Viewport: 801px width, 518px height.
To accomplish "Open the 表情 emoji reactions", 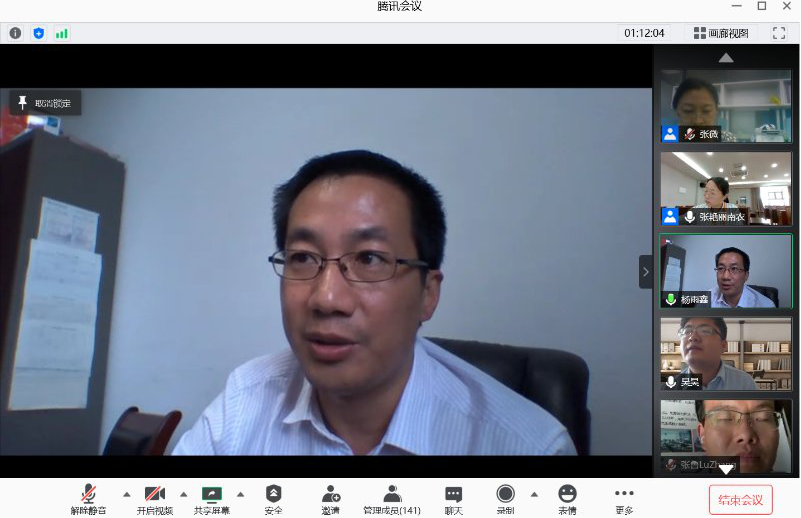I will pyautogui.click(x=567, y=497).
